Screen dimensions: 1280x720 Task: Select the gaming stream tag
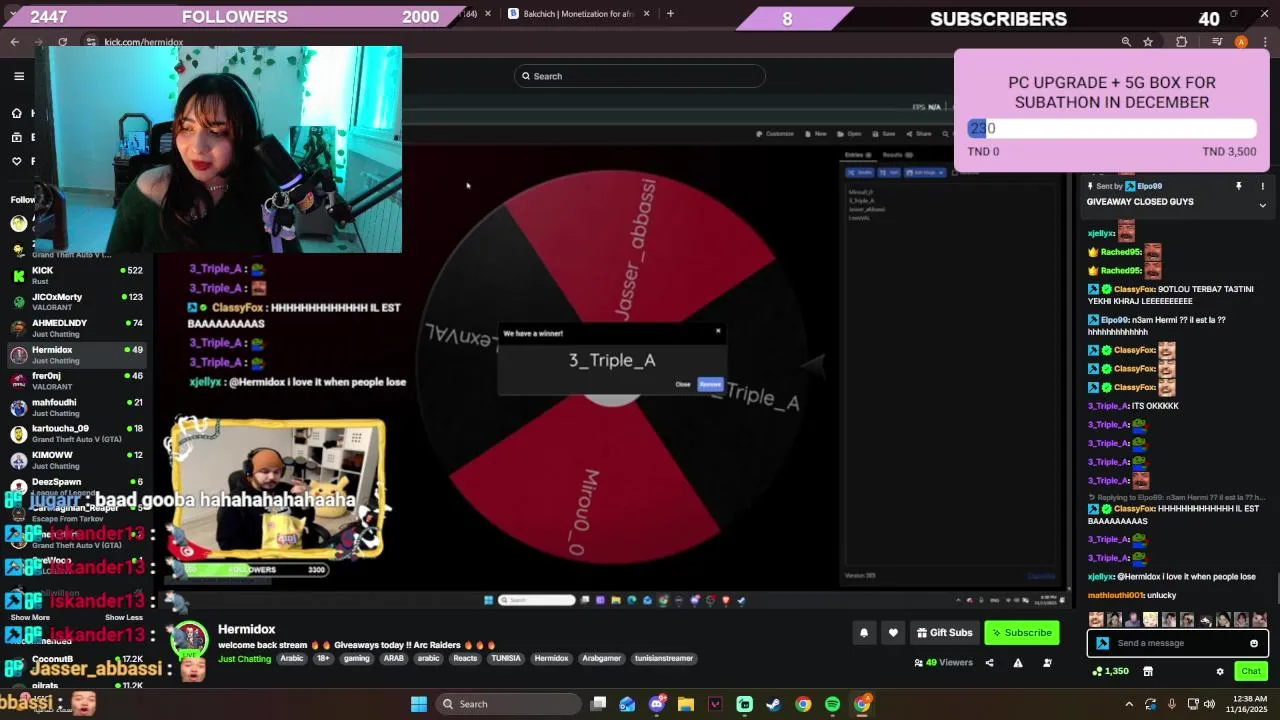pyautogui.click(x=356, y=658)
